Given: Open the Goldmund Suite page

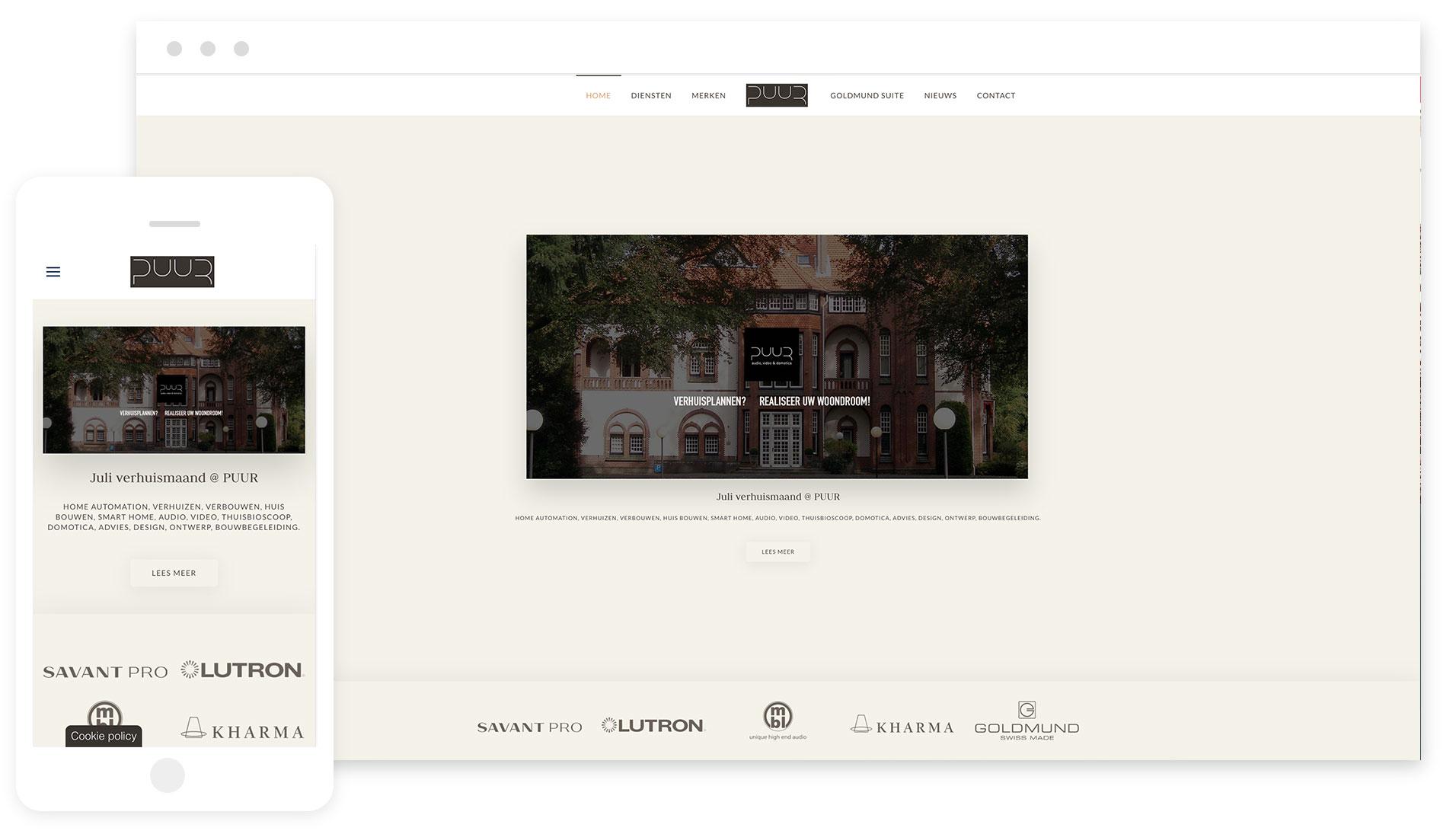Looking at the screenshot, I should coord(867,96).
